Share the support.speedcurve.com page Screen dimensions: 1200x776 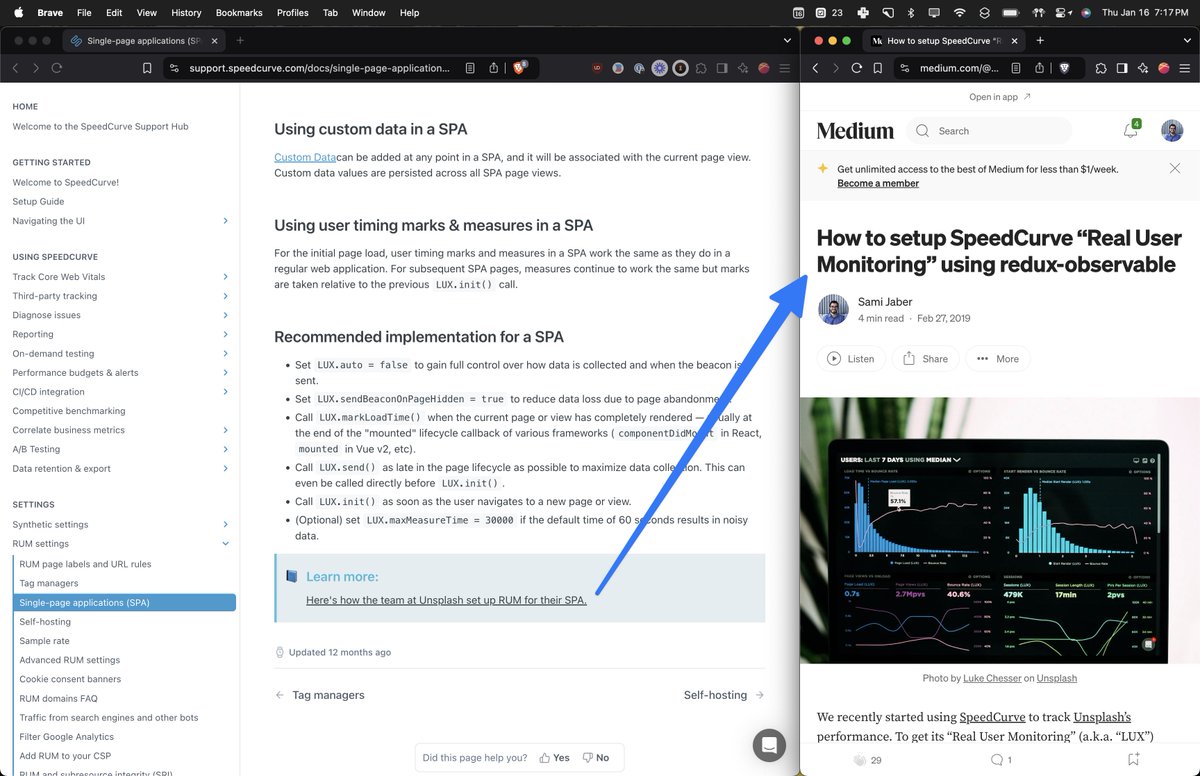pyautogui.click(x=494, y=68)
